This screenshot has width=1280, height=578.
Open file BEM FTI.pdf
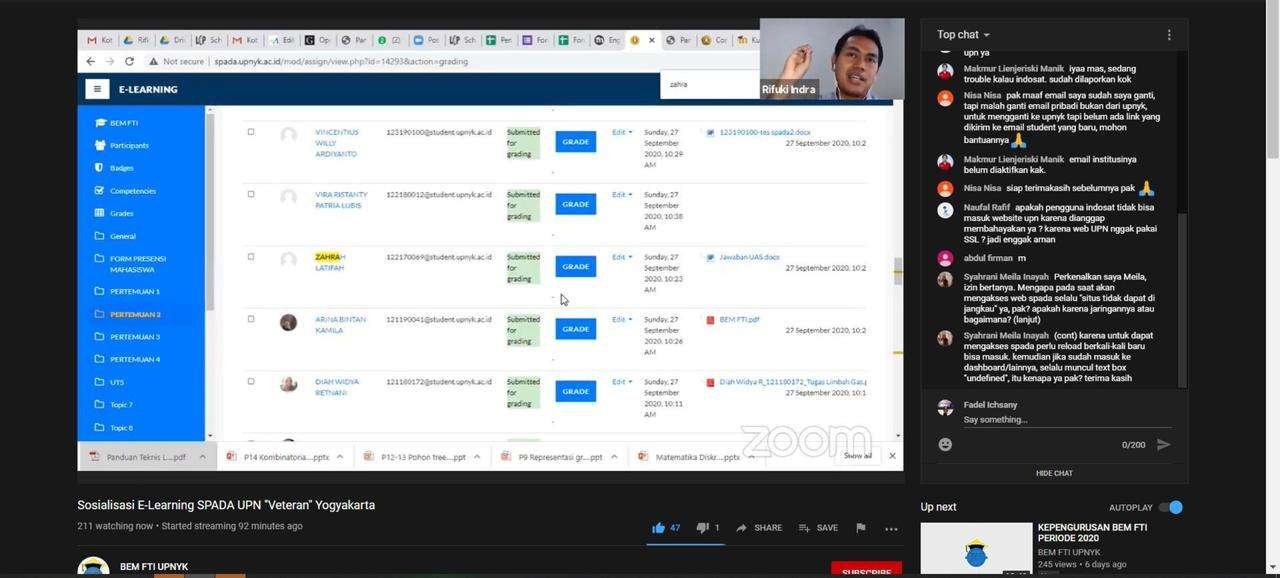pyautogui.click(x=739, y=319)
